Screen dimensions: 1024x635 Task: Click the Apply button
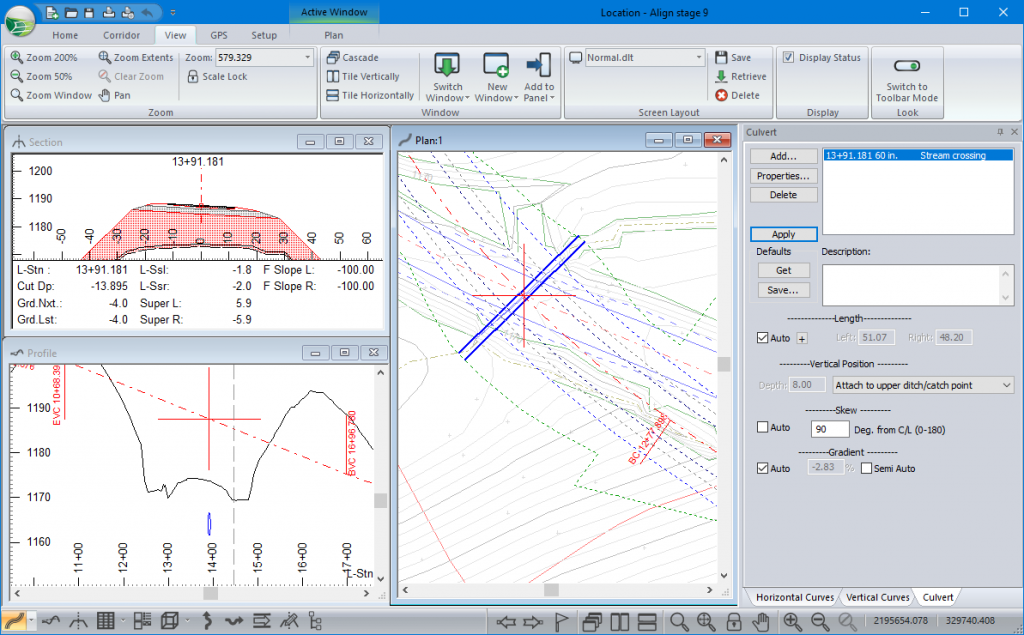[783, 234]
